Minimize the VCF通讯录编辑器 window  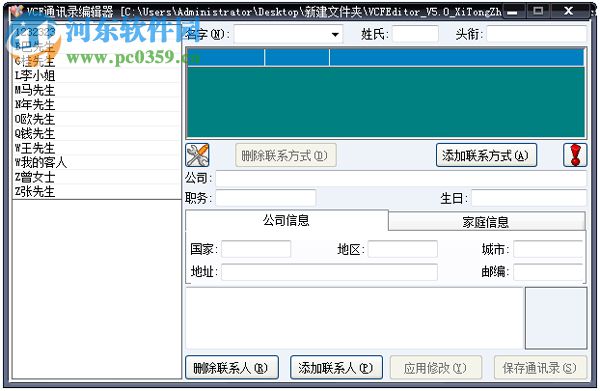(513, 11)
